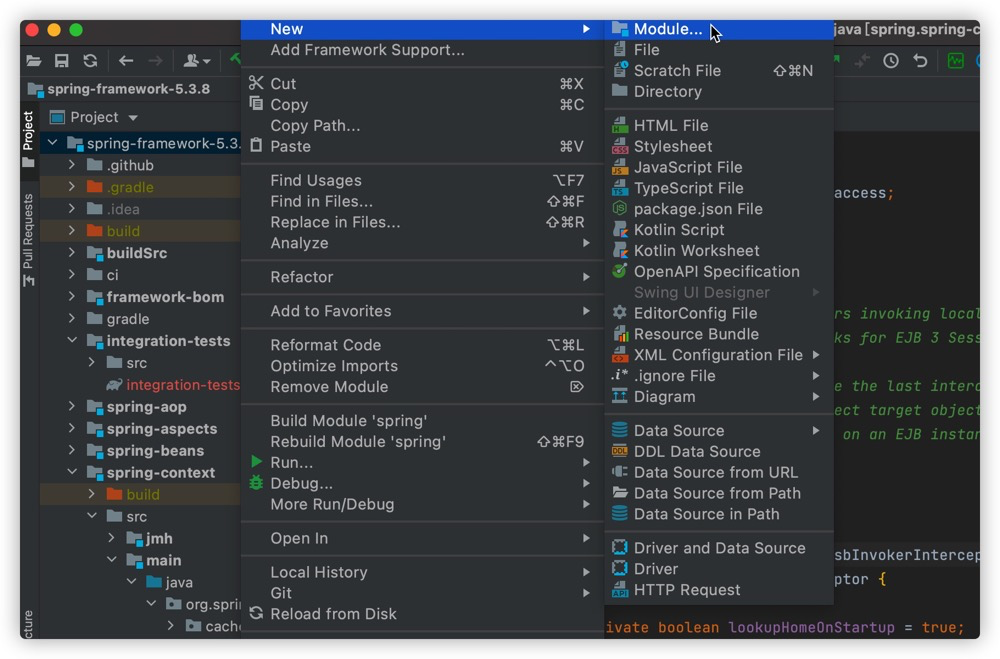The width and height of the screenshot is (1000, 659).
Task: Open the user account toolbar dropdown
Action: click(196, 61)
